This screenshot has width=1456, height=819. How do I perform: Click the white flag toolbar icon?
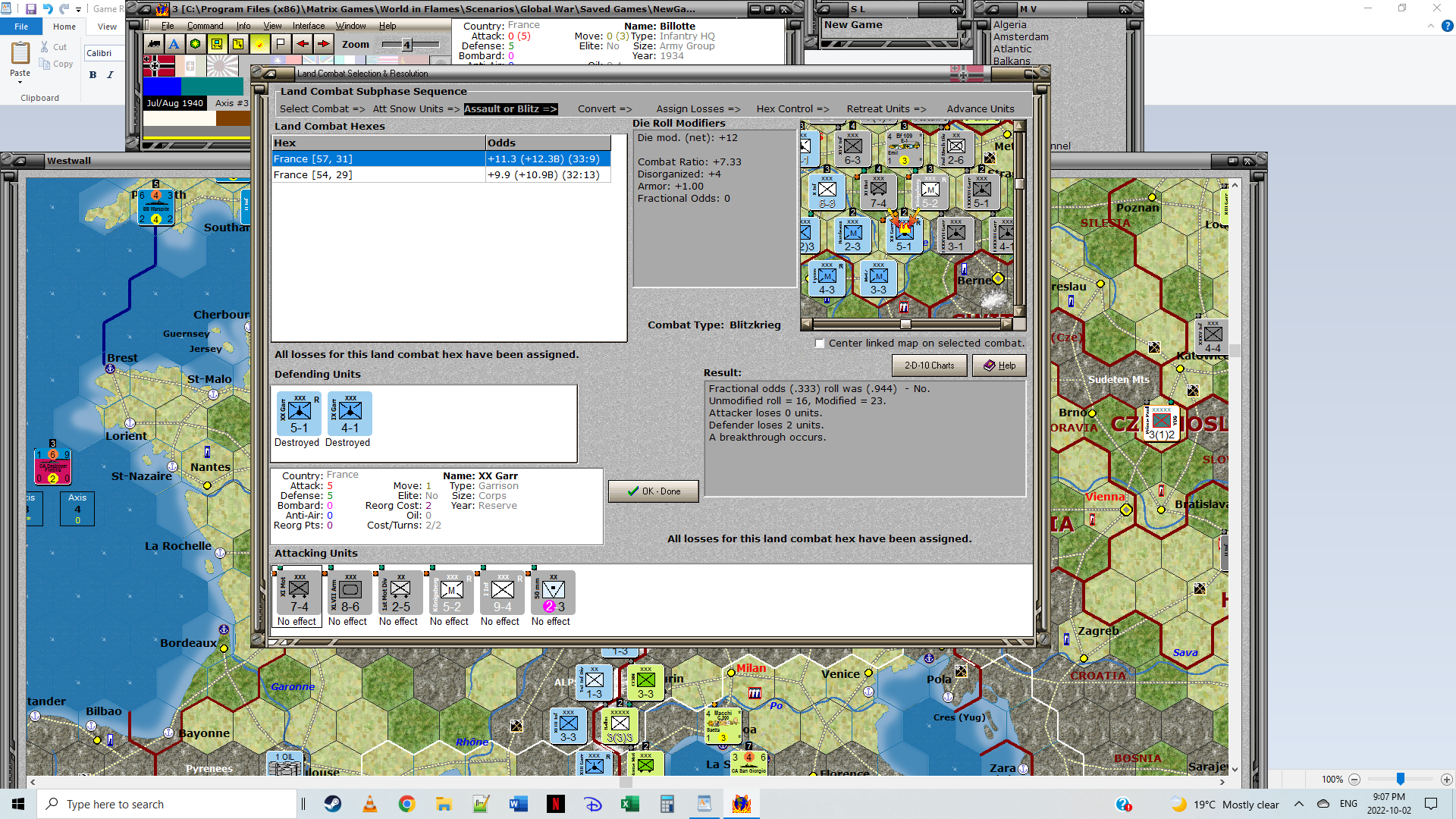click(281, 44)
